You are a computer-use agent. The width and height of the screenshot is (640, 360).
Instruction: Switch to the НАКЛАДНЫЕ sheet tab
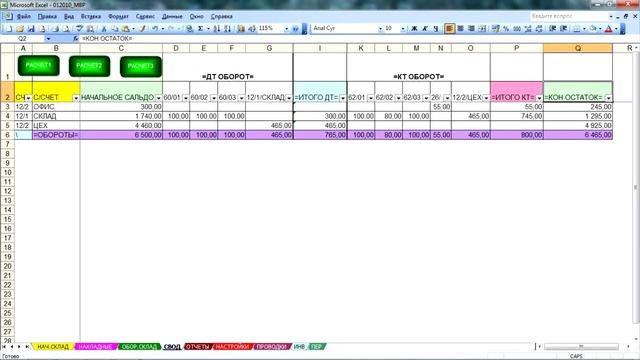[x=95, y=347]
